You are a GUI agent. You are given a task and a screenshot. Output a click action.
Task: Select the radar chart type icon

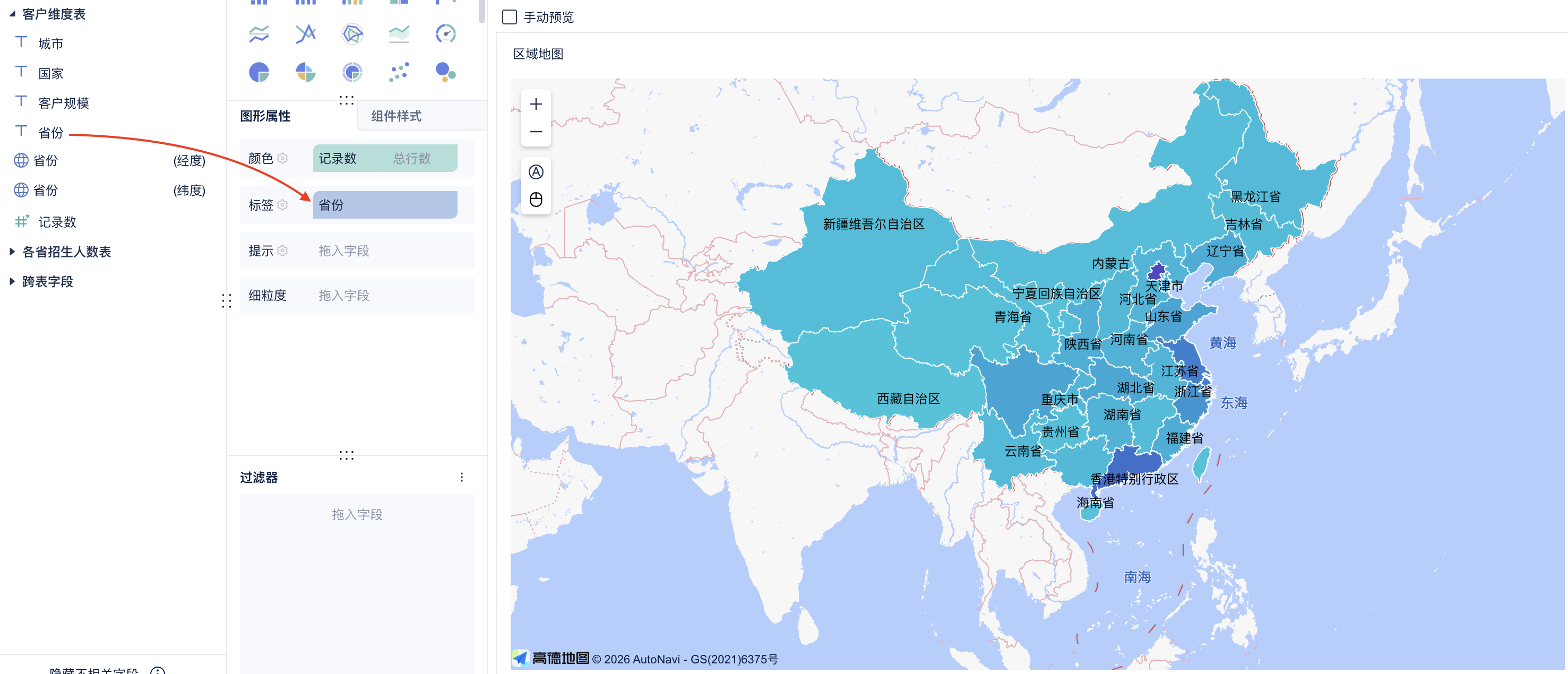352,33
